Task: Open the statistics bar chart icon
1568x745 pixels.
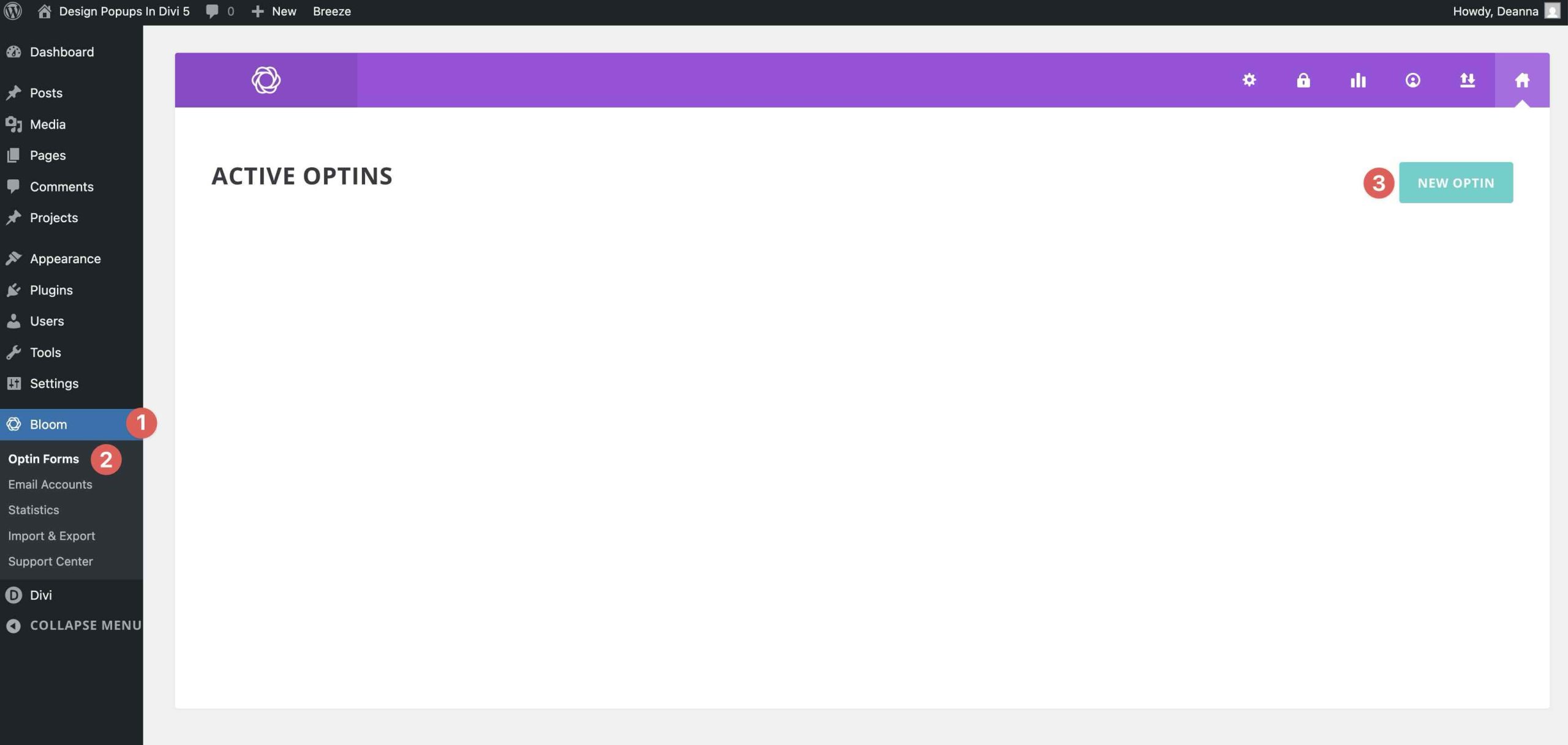Action: point(1358,80)
